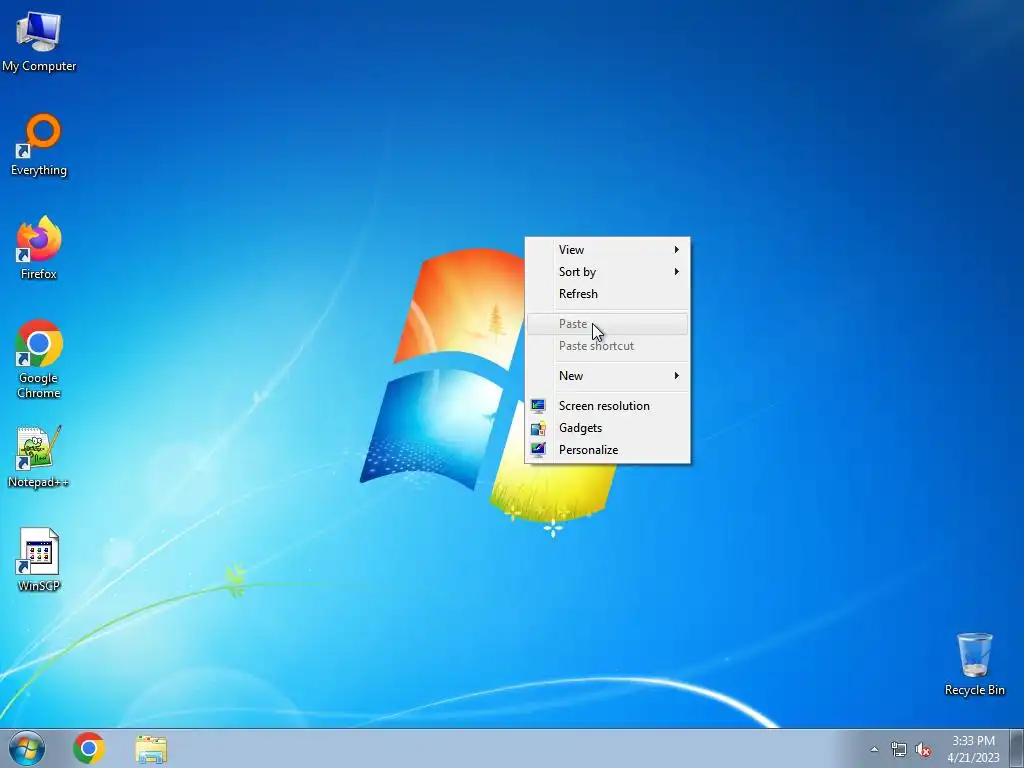The height and width of the screenshot is (768, 1024).
Task: Choose Refresh in the context menu
Action: click(x=607, y=294)
